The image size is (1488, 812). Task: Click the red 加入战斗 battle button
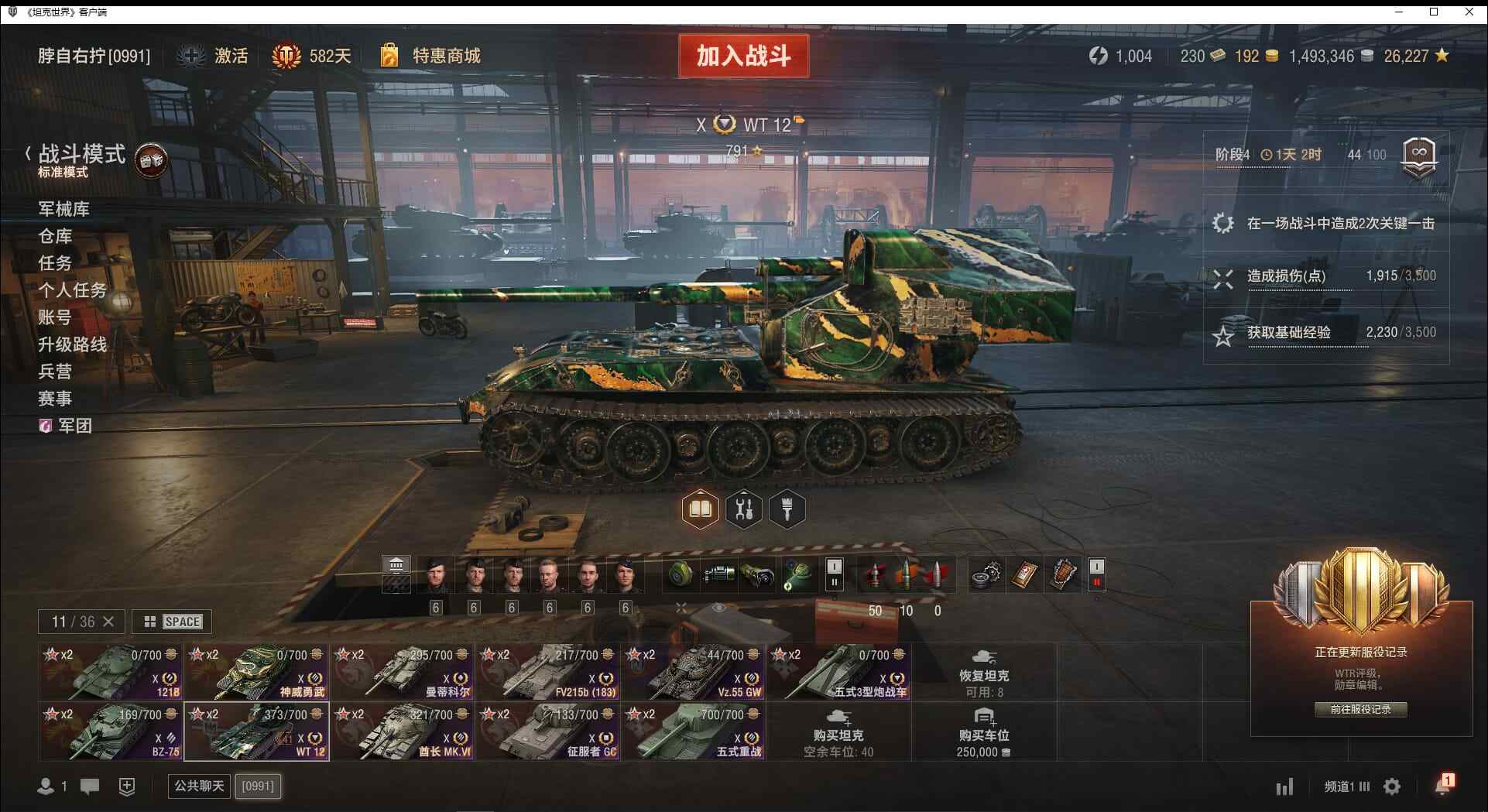point(744,56)
